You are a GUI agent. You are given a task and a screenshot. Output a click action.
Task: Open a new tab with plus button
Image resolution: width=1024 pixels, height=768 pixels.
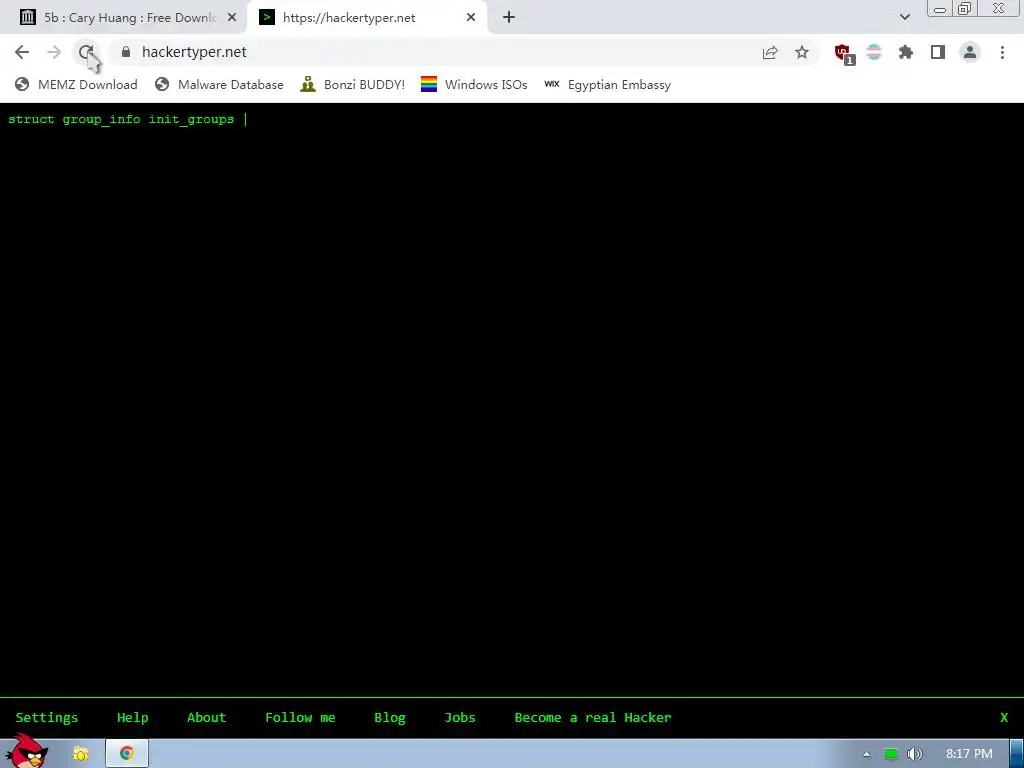tap(509, 17)
